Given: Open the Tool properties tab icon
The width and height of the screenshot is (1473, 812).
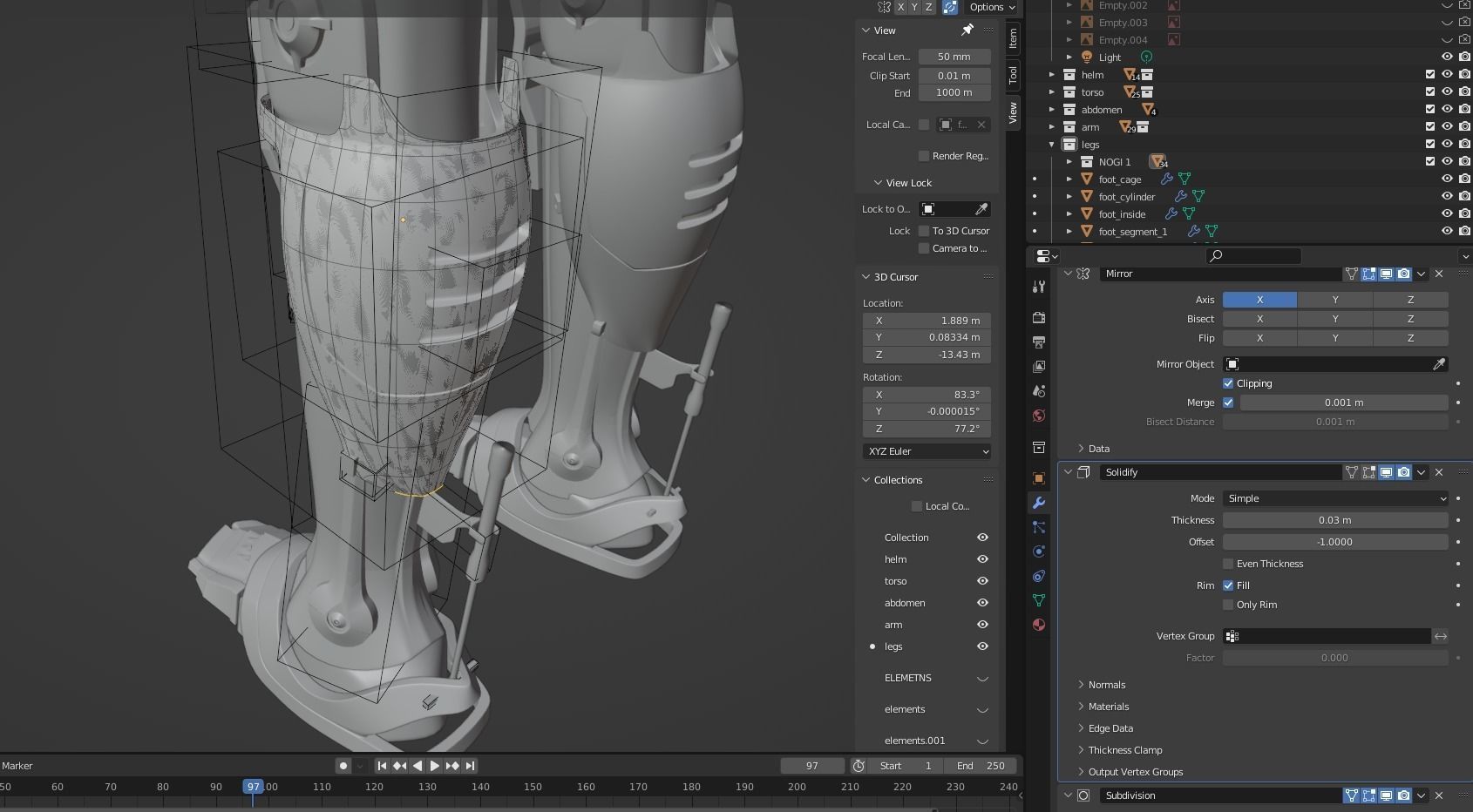Looking at the screenshot, I should coord(1038,287).
